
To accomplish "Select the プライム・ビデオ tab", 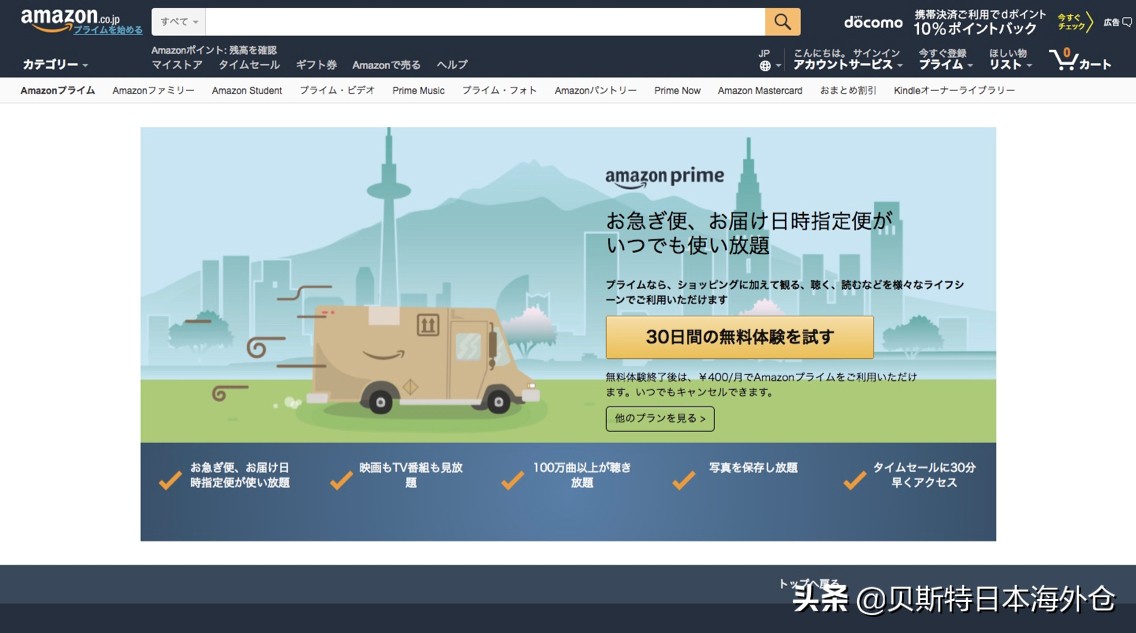I will point(337,91).
